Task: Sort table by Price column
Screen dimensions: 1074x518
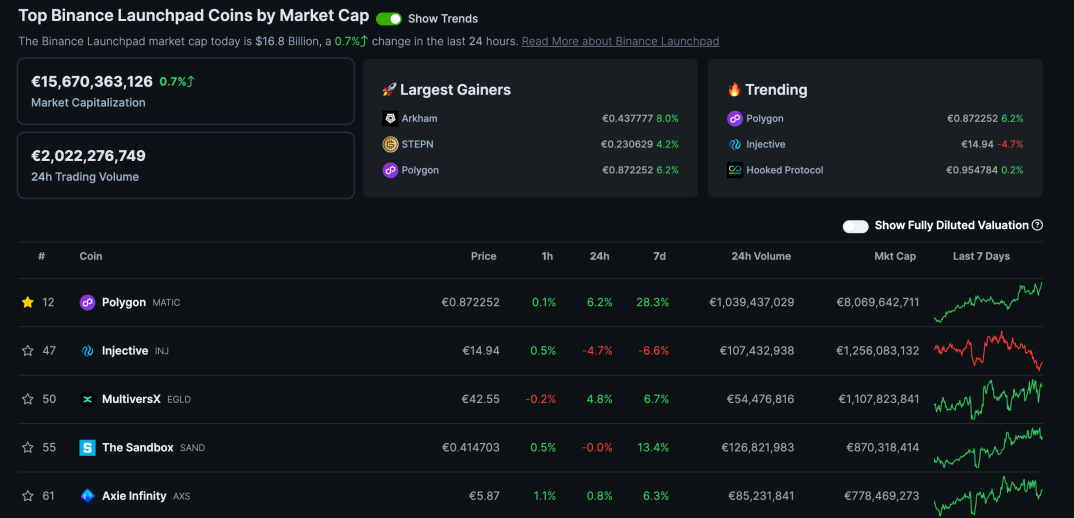Action: pyautogui.click(x=484, y=256)
